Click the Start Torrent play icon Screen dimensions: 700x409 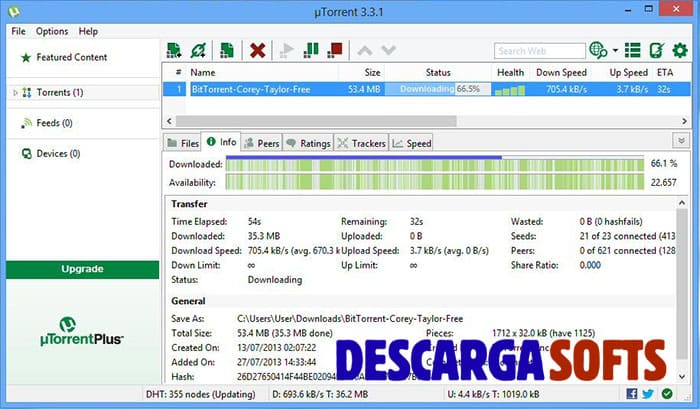point(286,50)
